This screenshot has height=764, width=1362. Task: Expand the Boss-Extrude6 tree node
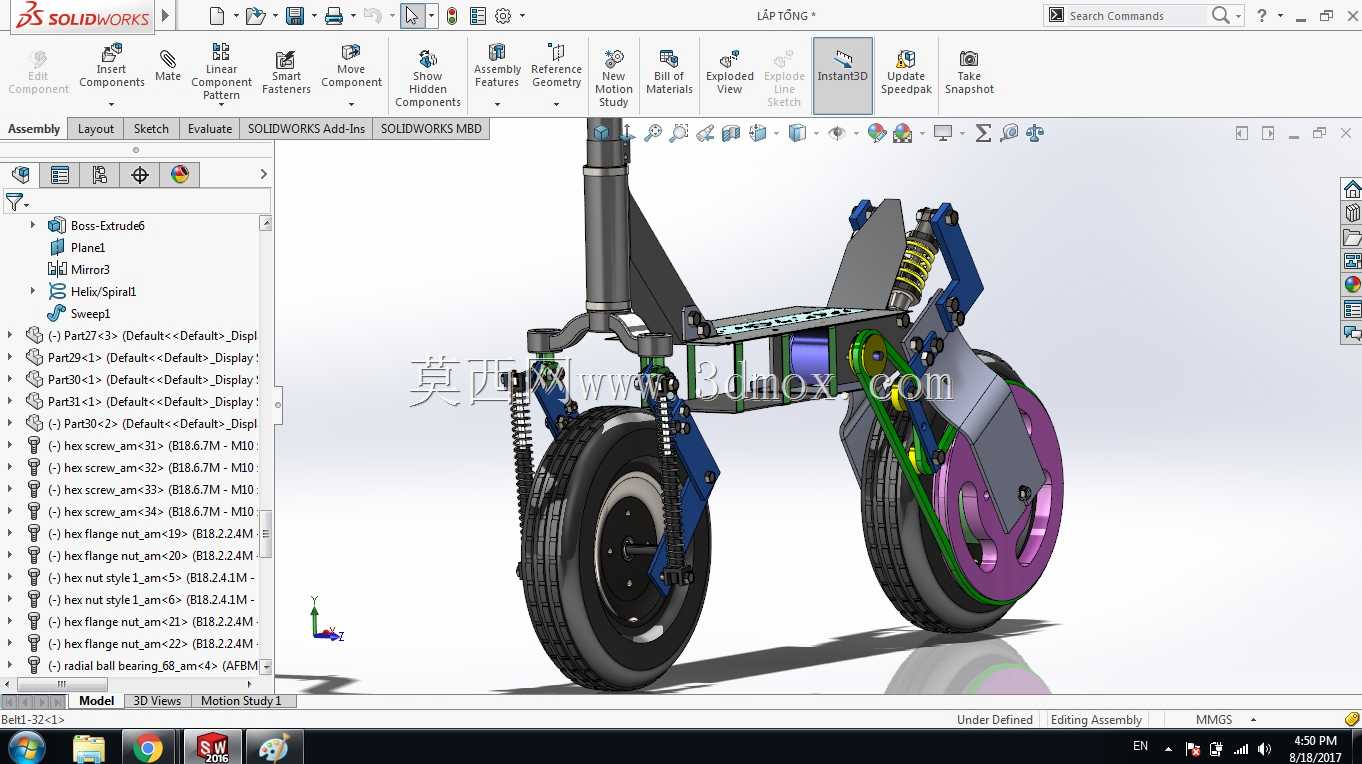pyautogui.click(x=32, y=226)
